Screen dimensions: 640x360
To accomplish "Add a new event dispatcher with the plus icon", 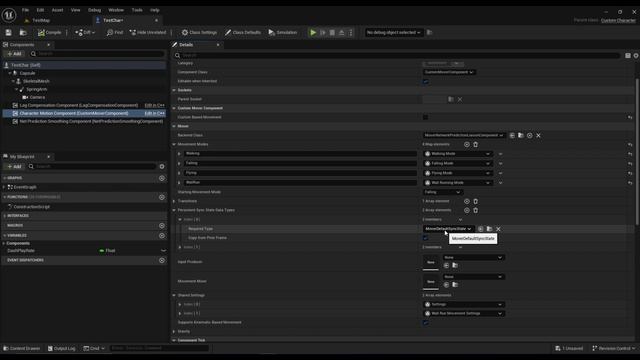I will point(162,260).
